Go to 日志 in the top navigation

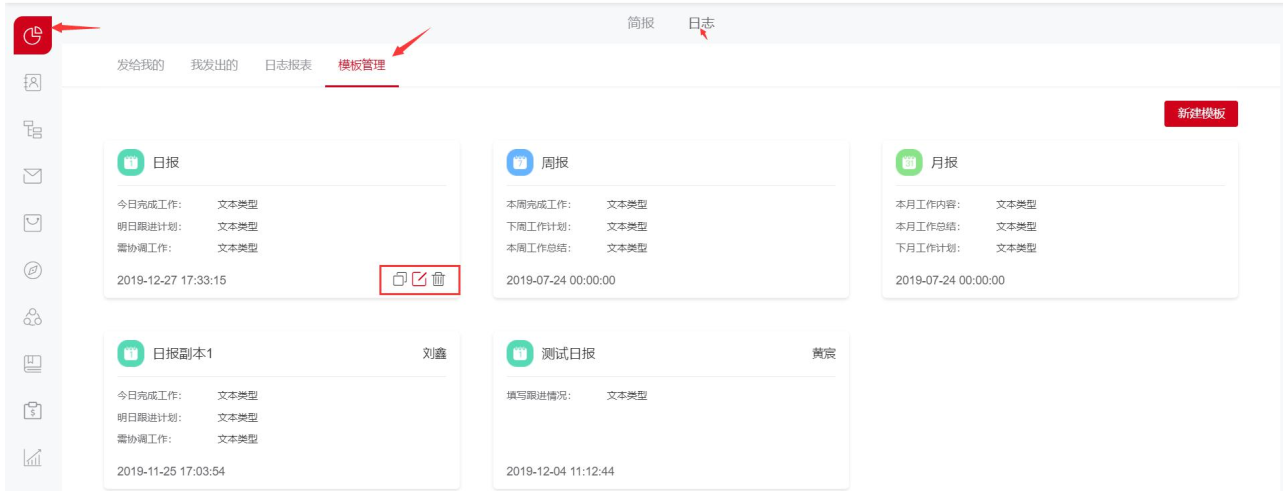pyautogui.click(x=701, y=23)
